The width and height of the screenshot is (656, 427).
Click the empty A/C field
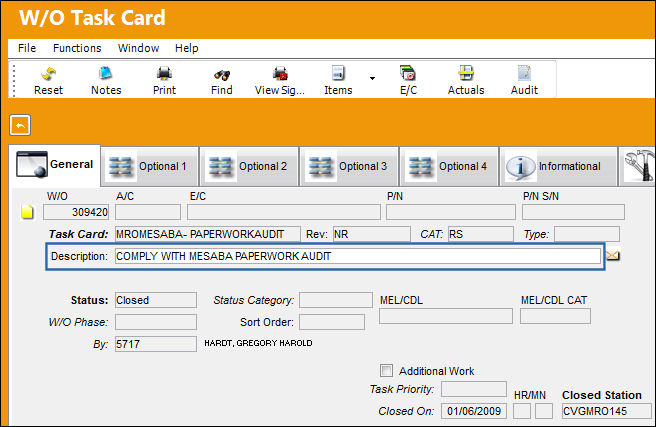point(148,212)
